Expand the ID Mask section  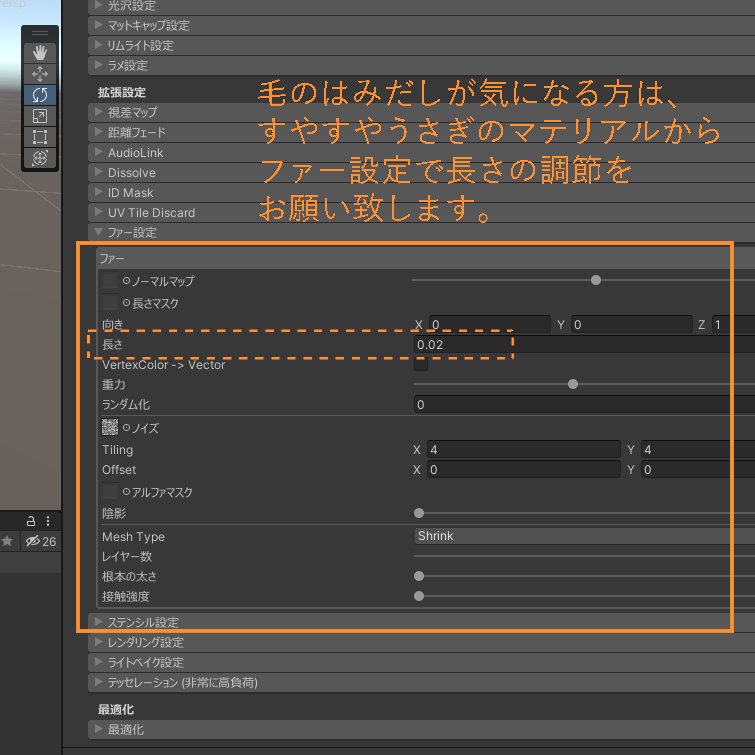pyautogui.click(x=421, y=193)
